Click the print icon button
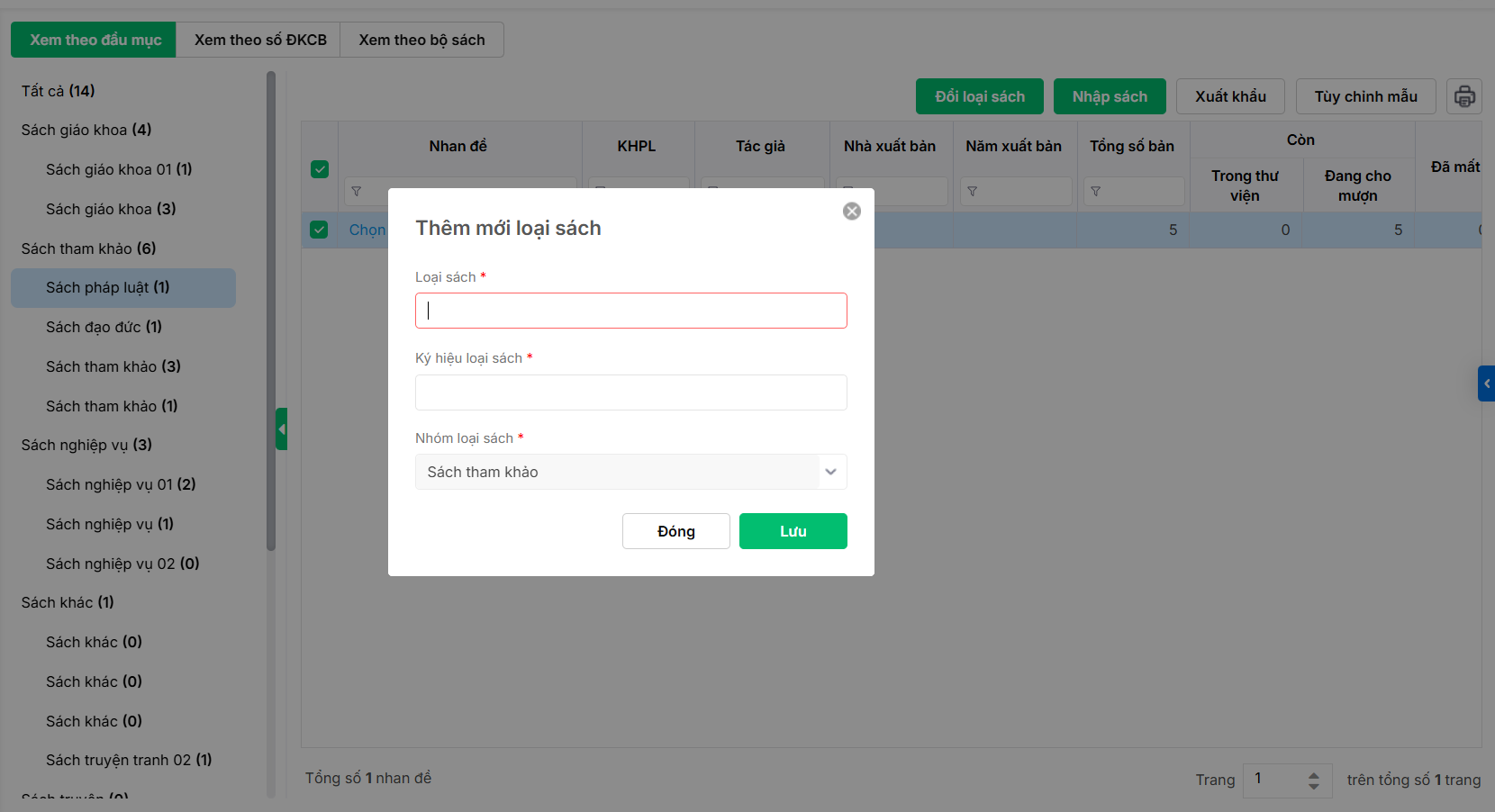Screen dimensions: 1495x812 click(1464, 96)
